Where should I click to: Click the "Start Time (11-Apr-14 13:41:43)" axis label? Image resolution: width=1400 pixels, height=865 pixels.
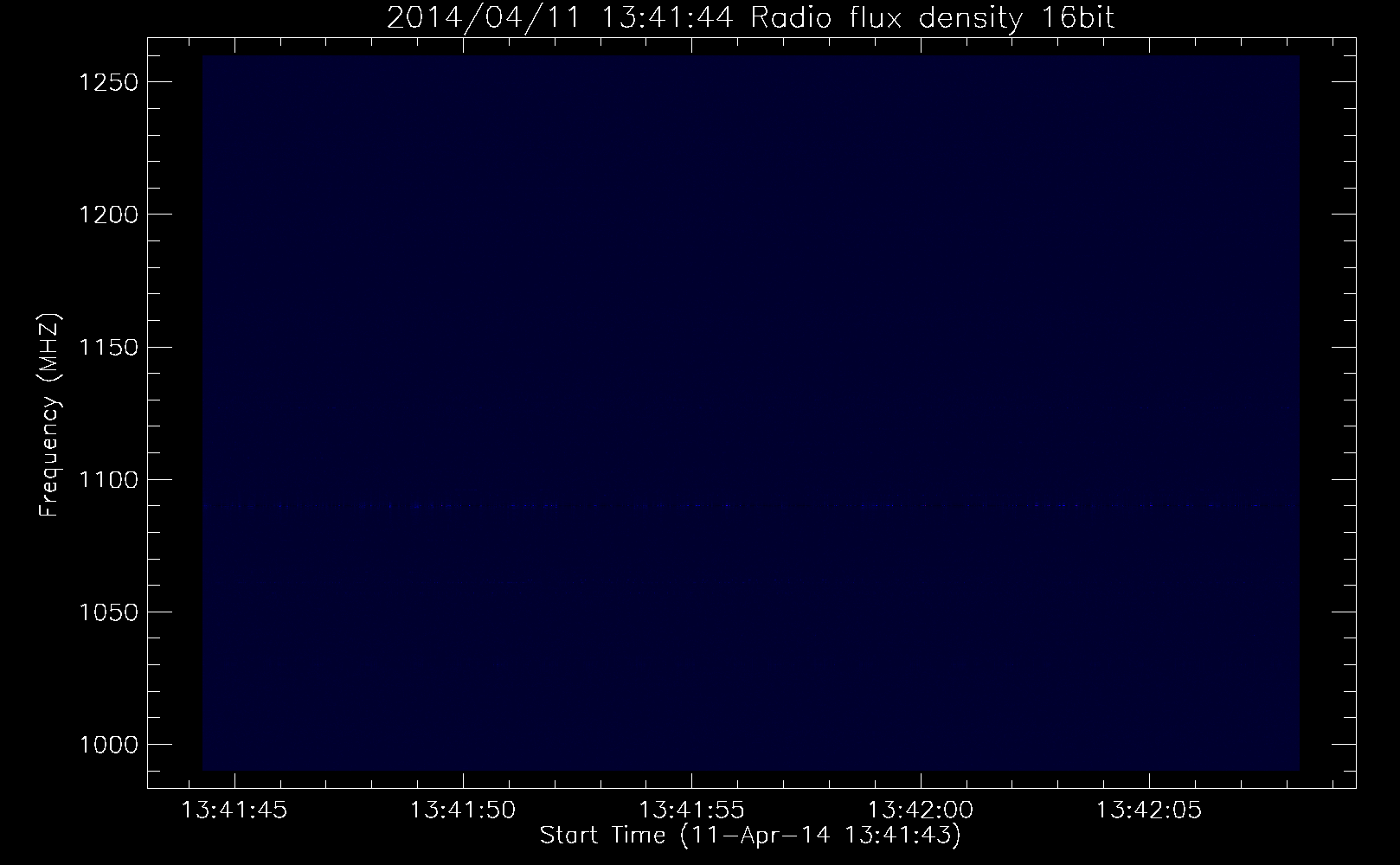click(750, 836)
